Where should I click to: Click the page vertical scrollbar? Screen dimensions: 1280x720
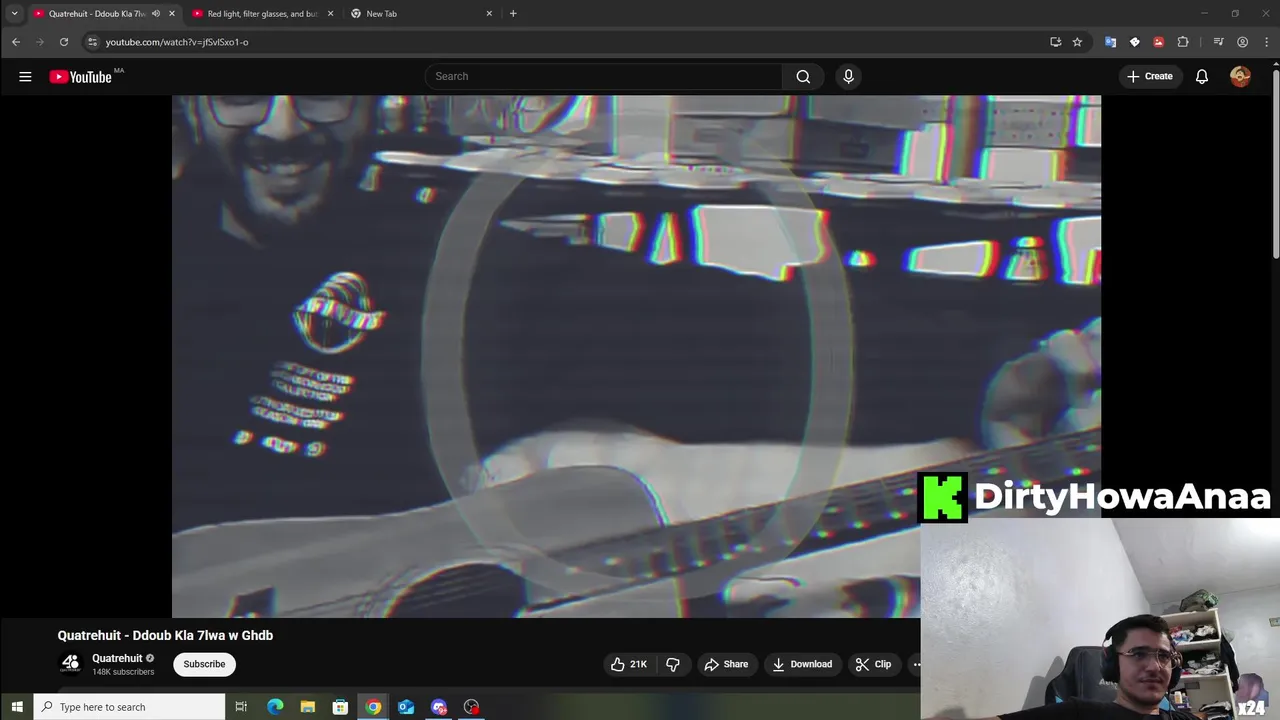[1275, 165]
